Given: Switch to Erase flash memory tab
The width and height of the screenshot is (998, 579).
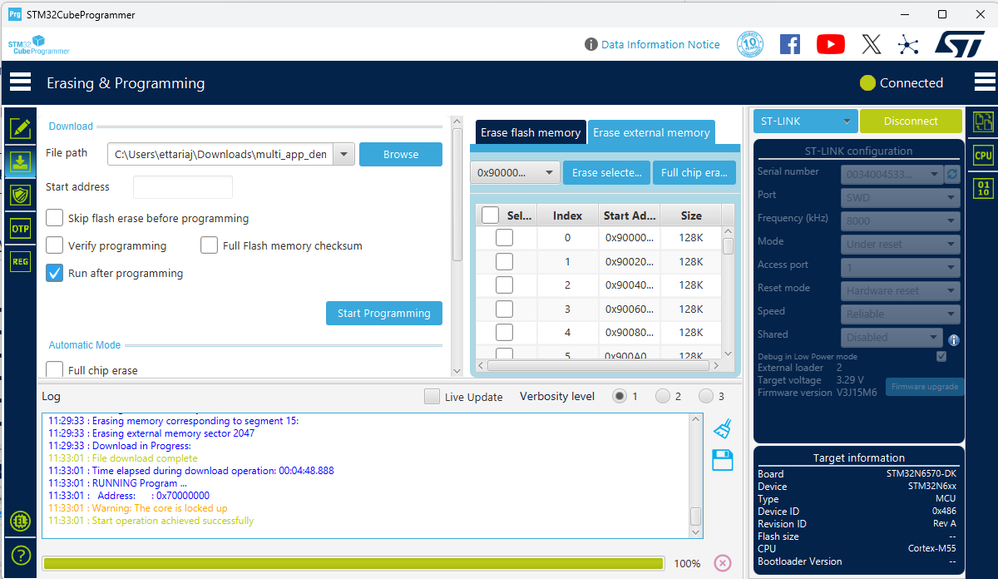Looking at the screenshot, I should tap(530, 132).
